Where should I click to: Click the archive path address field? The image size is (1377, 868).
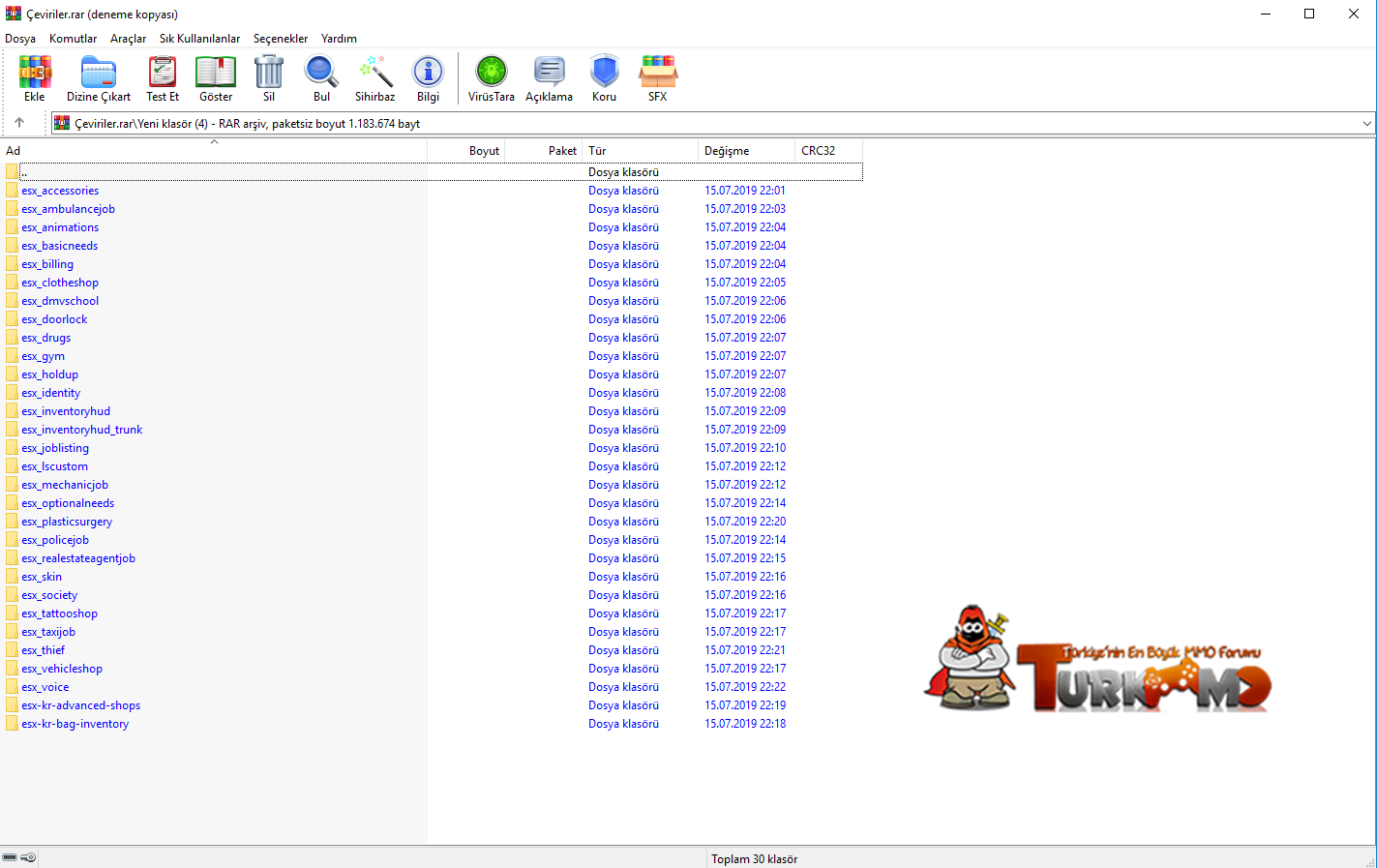point(712,124)
